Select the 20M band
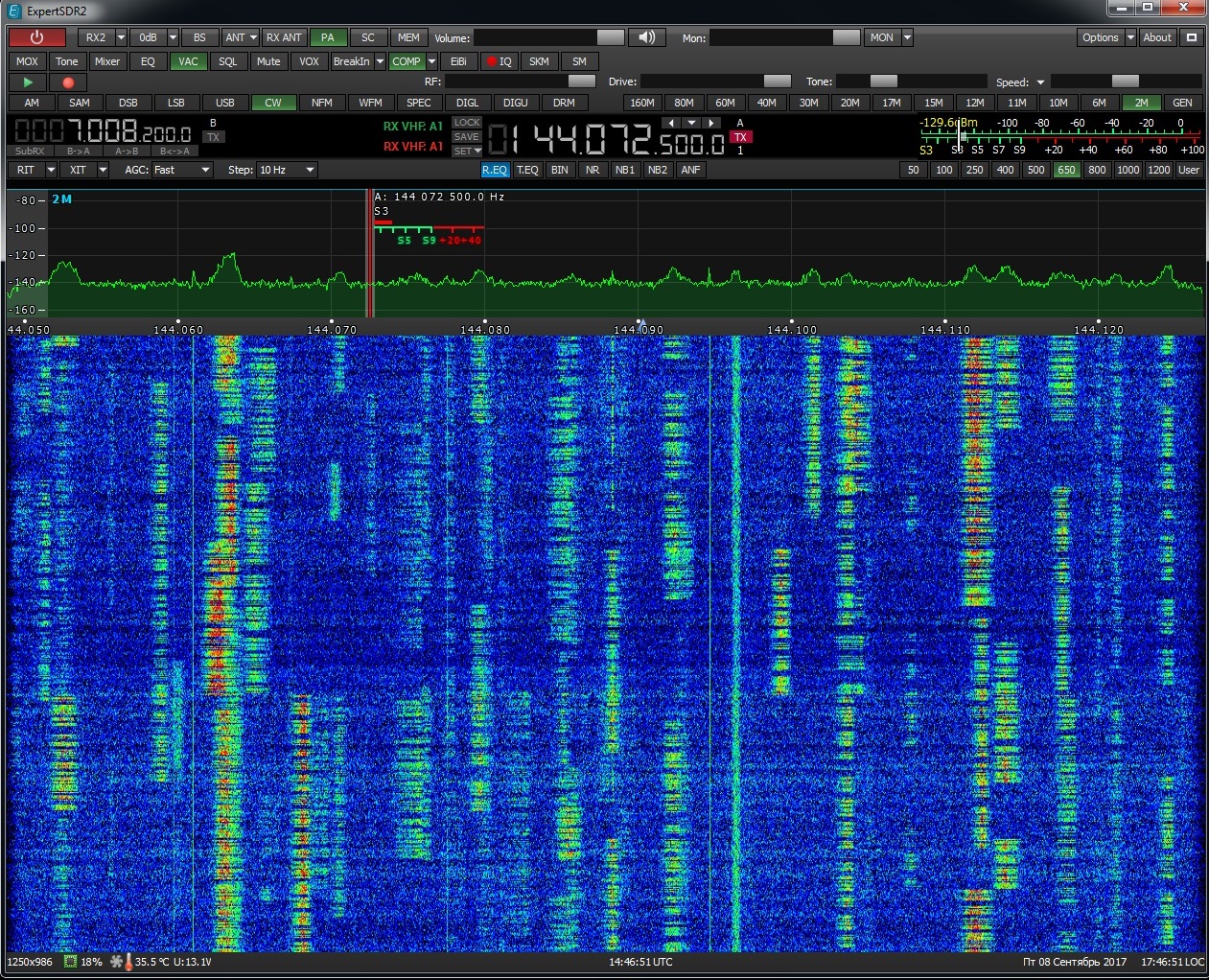Screen dimensions: 1209x980 [x=849, y=103]
